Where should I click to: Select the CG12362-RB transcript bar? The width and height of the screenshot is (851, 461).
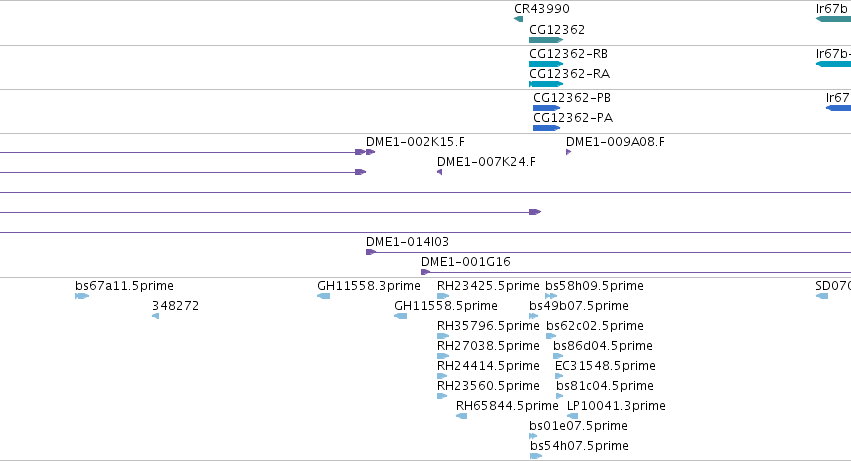click(546, 64)
